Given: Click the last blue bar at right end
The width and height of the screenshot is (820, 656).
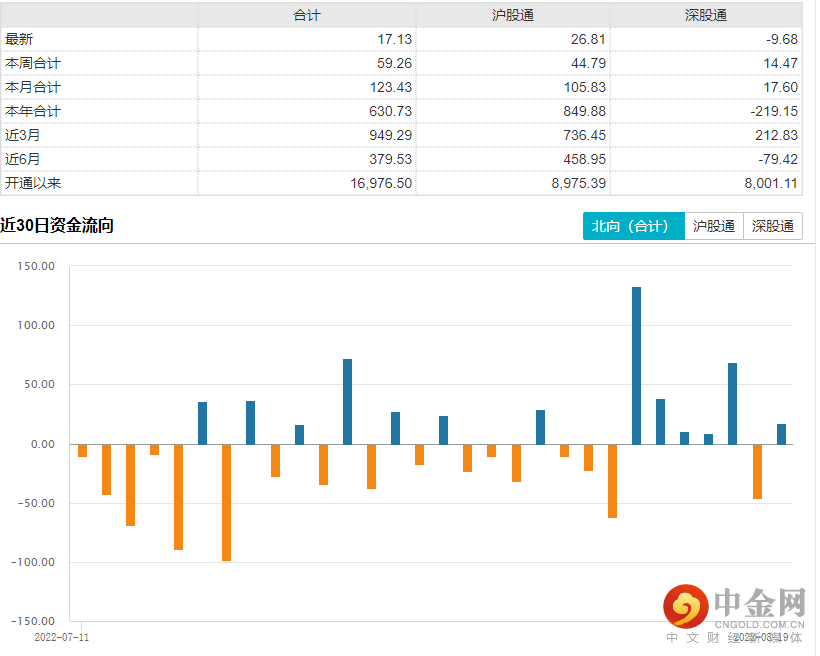Looking at the screenshot, I should click(781, 434).
